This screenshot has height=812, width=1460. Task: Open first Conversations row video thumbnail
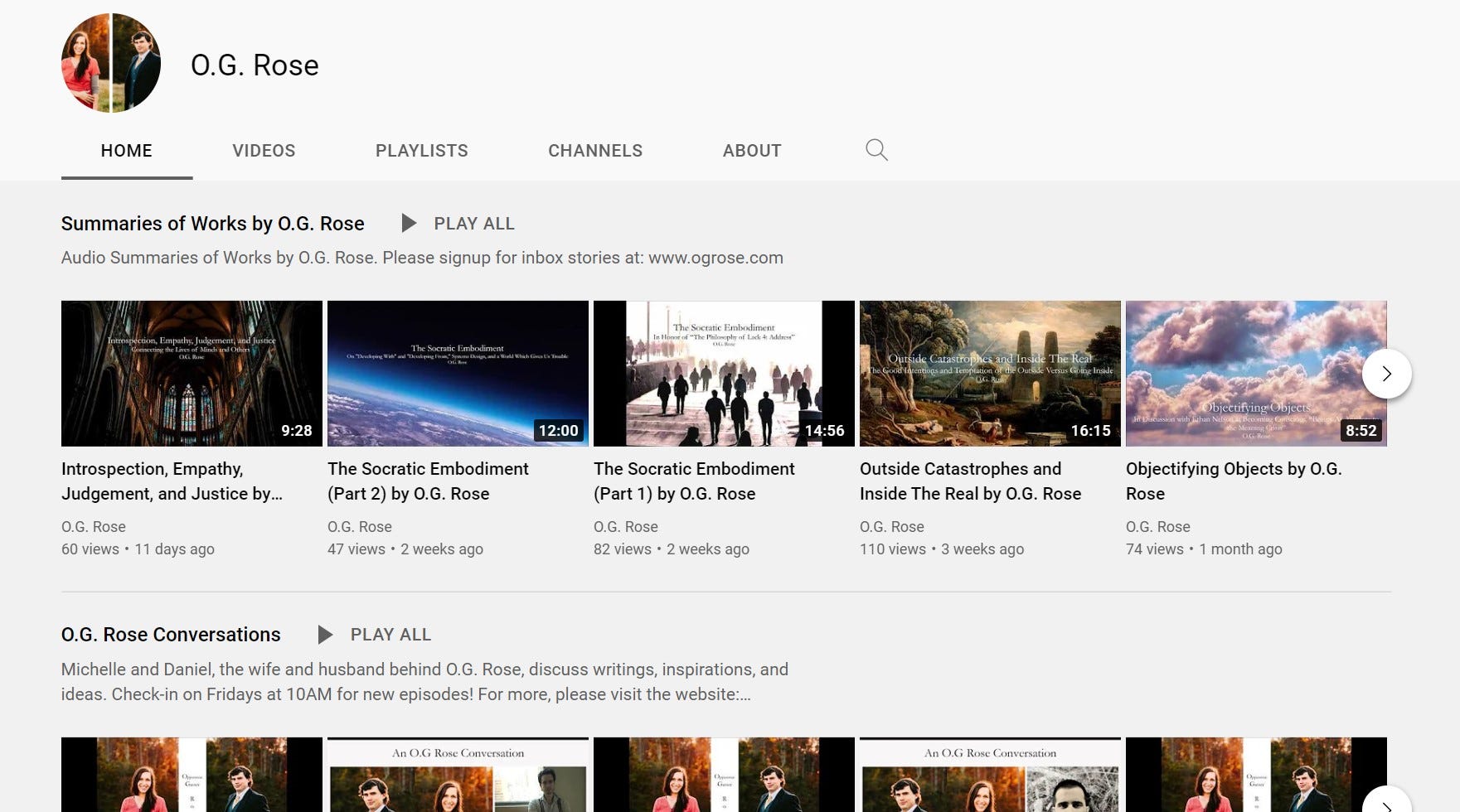pos(192,775)
